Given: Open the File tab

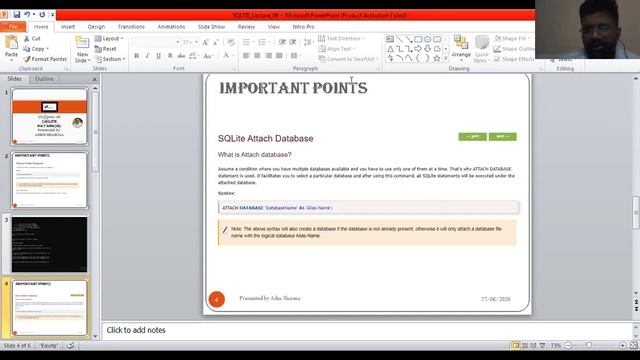Looking at the screenshot, I should (13, 27).
